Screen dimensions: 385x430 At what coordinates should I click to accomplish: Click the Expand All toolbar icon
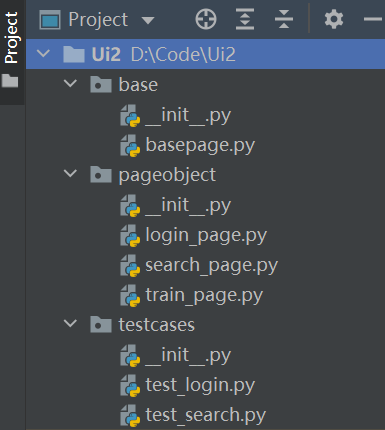(245, 19)
